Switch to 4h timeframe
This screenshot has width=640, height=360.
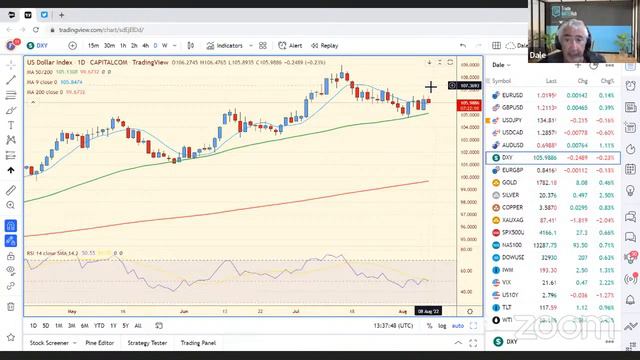(x=145, y=46)
